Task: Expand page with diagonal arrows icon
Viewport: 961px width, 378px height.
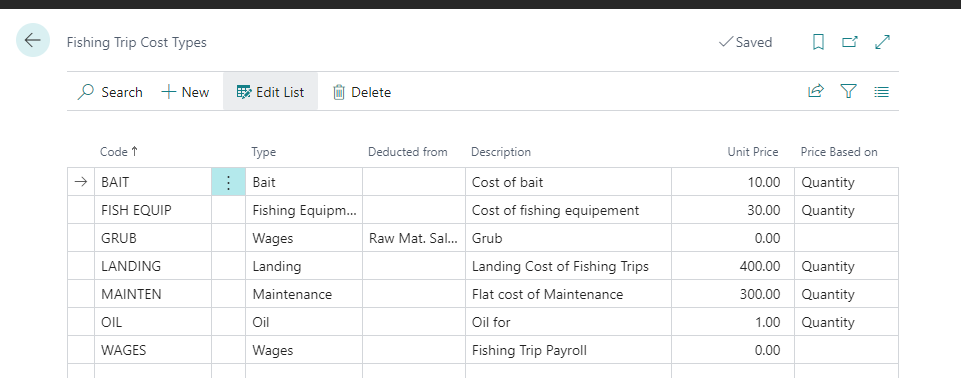Action: (882, 42)
